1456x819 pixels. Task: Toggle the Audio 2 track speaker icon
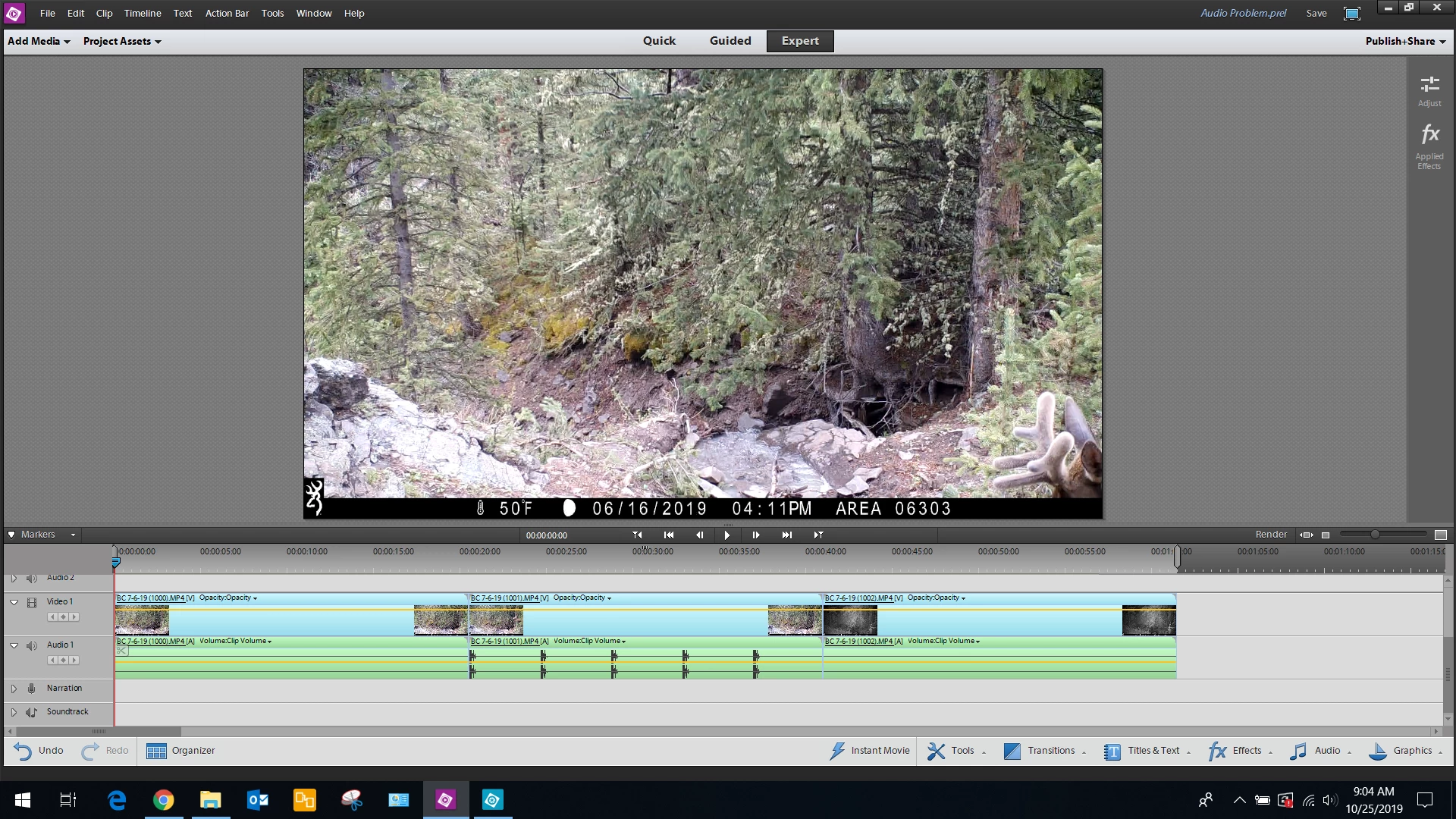coord(32,579)
